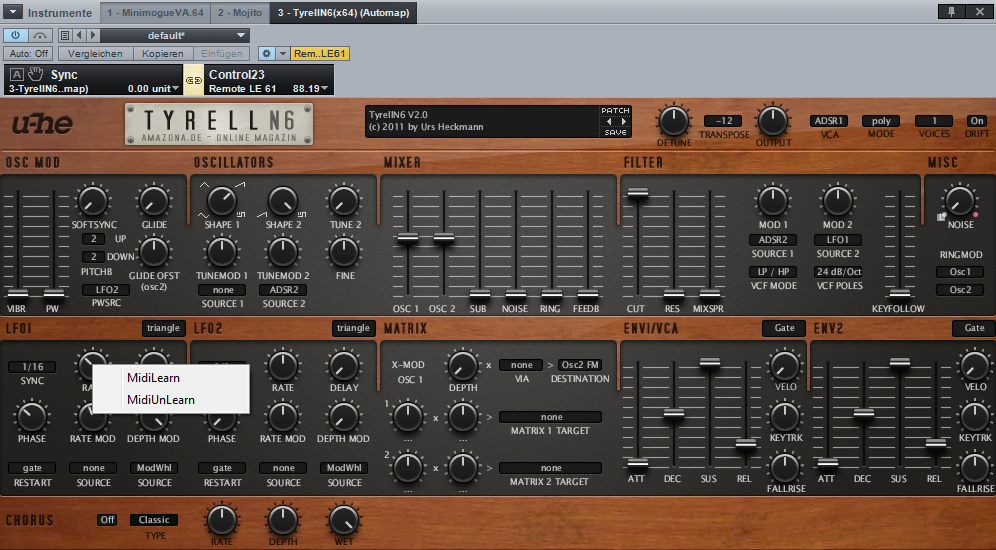Toggle the VCF POLES 24 dB/Oct selector

(838, 272)
